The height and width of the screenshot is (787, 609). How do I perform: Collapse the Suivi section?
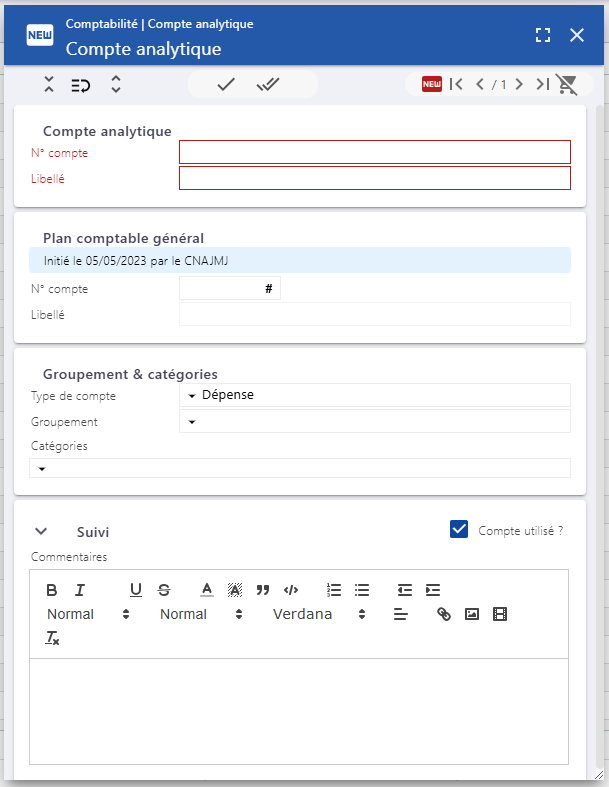[41, 532]
